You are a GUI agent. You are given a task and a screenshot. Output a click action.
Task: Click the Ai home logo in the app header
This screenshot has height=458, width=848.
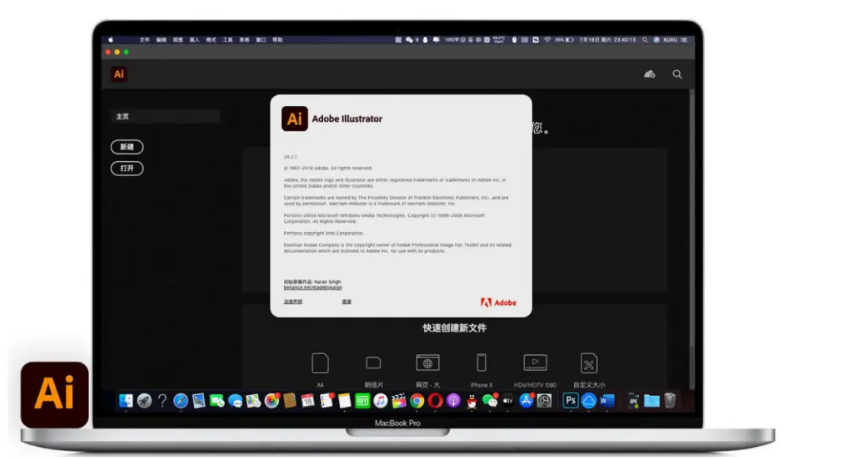[118, 74]
